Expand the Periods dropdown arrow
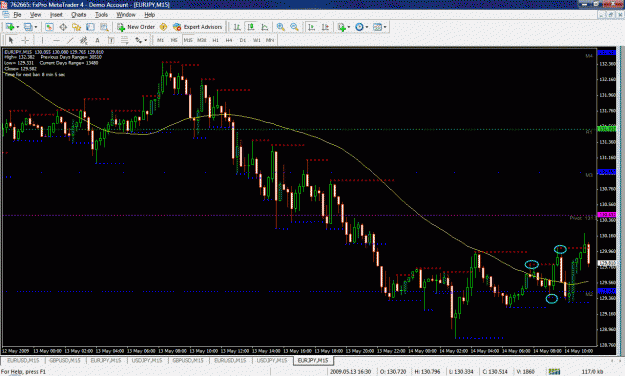Image resolution: width=625 pixels, height=376 pixels. point(367,27)
